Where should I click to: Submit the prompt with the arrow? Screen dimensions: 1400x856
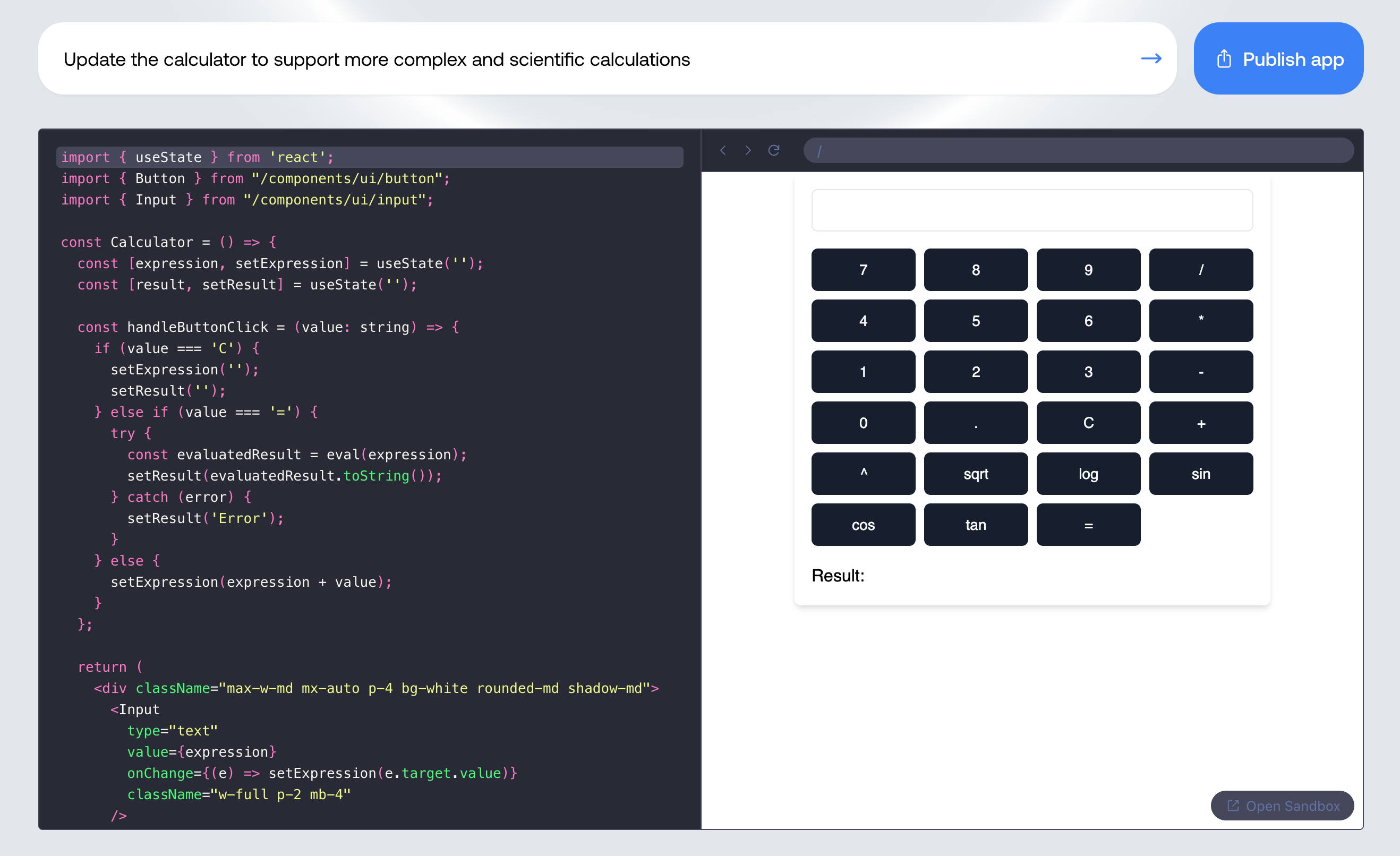[x=1152, y=58]
